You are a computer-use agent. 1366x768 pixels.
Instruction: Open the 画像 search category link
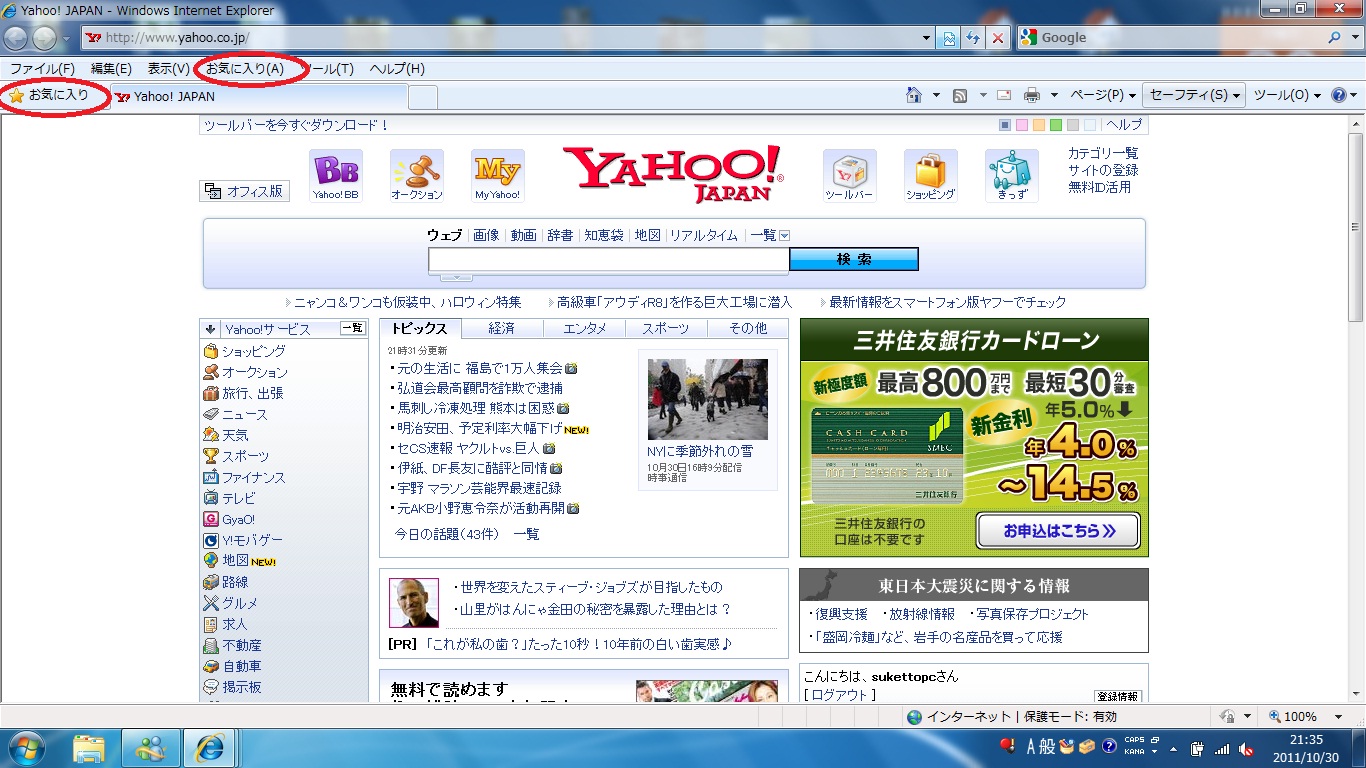[486, 235]
